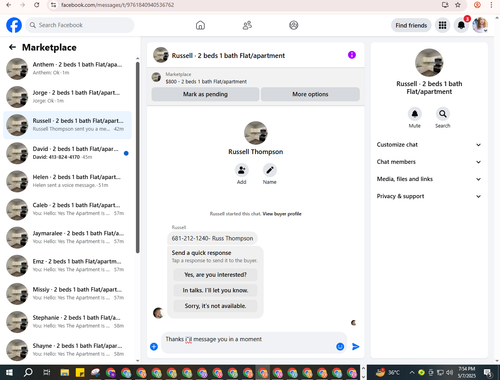Open $800 Marketplace listing banner
The image size is (500, 380).
coord(255,78)
